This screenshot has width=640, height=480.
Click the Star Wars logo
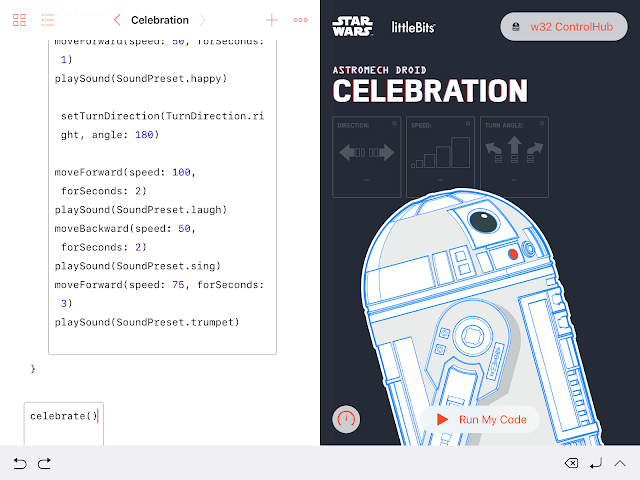[353, 27]
